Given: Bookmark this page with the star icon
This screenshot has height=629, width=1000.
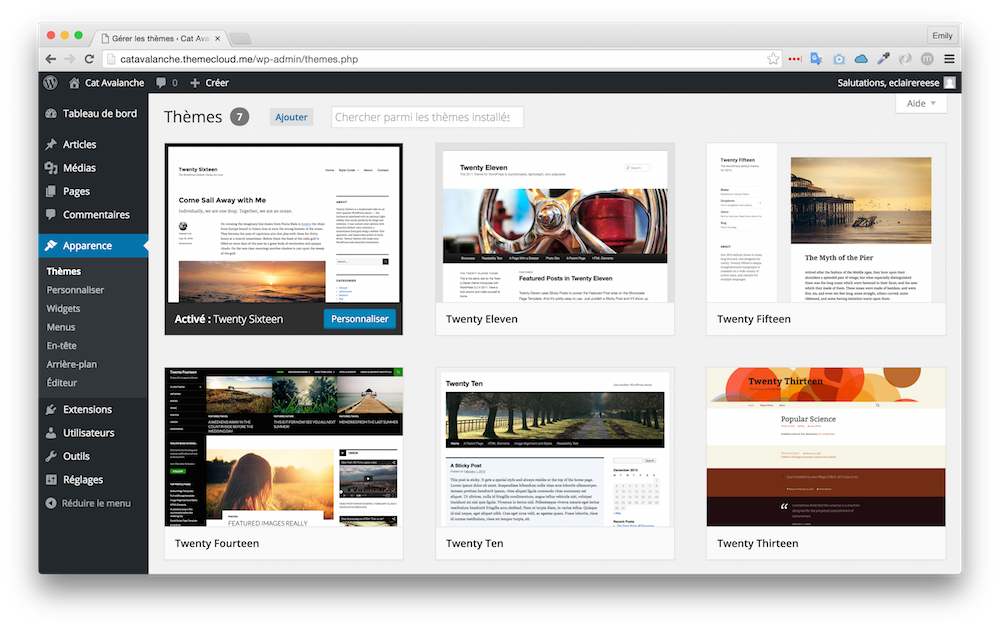Looking at the screenshot, I should [773, 59].
